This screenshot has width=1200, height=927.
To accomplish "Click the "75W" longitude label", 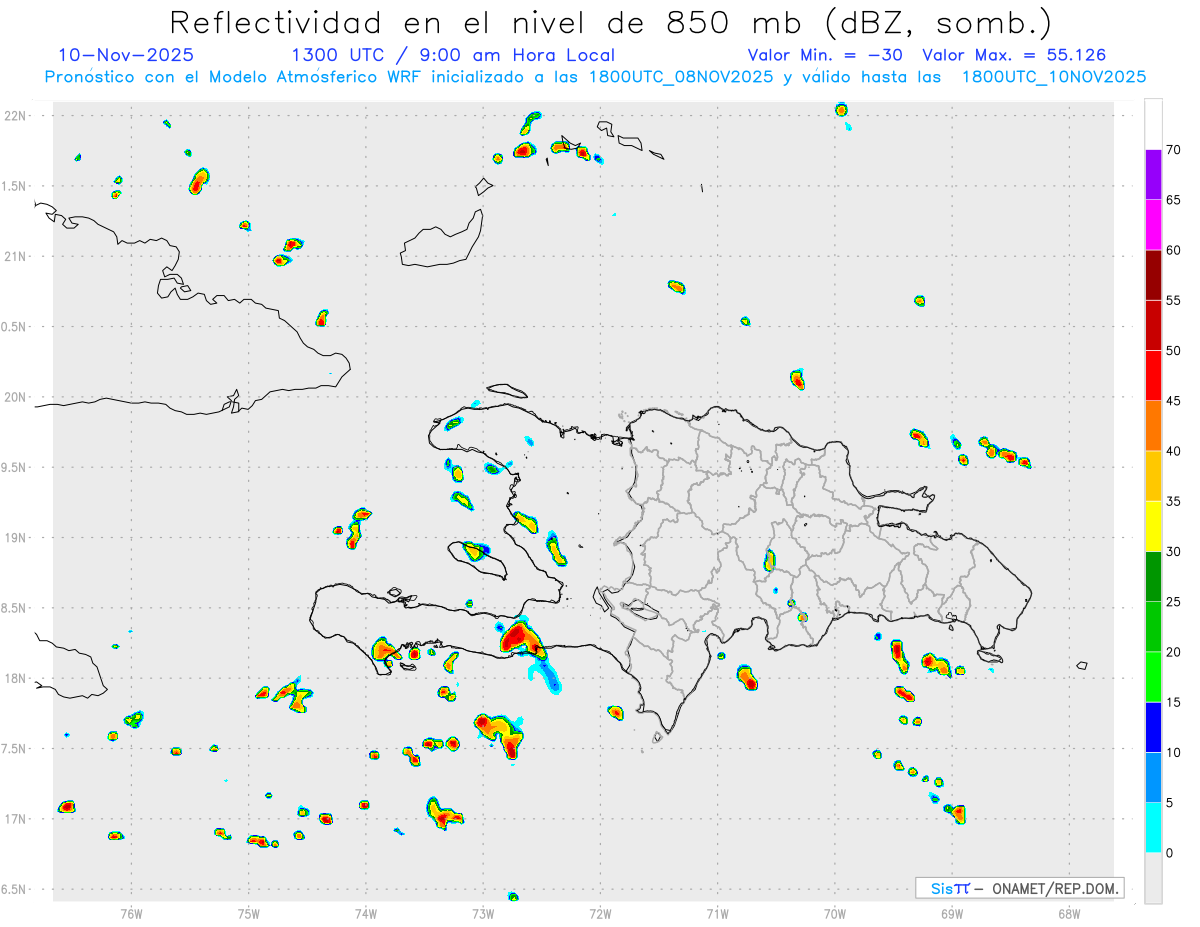I will (249, 914).
